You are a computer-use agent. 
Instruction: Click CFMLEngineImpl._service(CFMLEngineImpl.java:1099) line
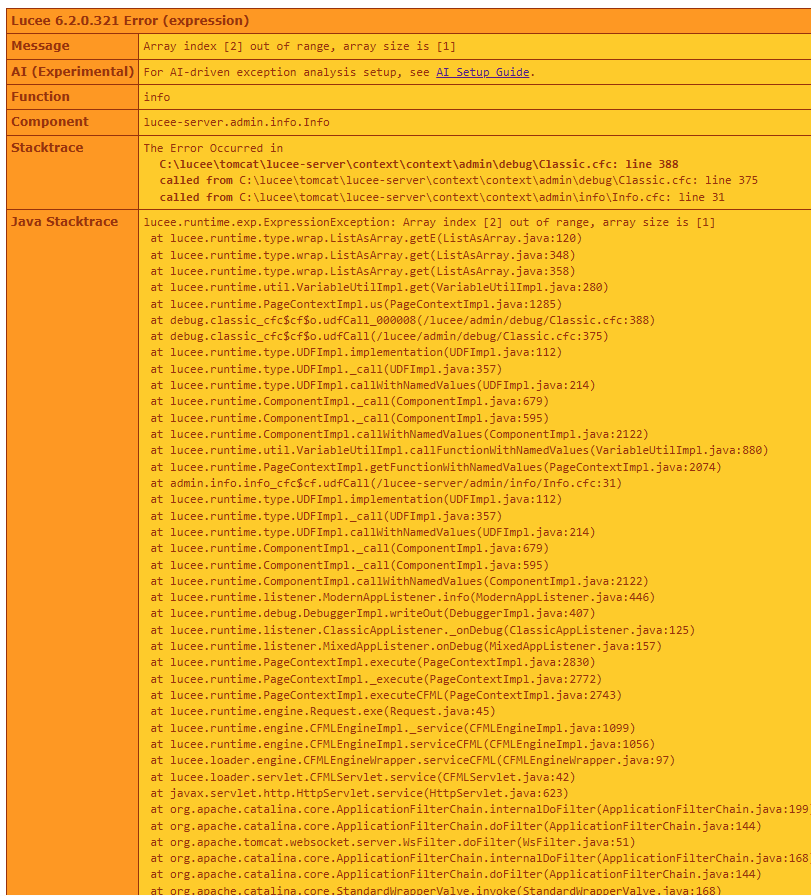pyautogui.click(x=393, y=728)
